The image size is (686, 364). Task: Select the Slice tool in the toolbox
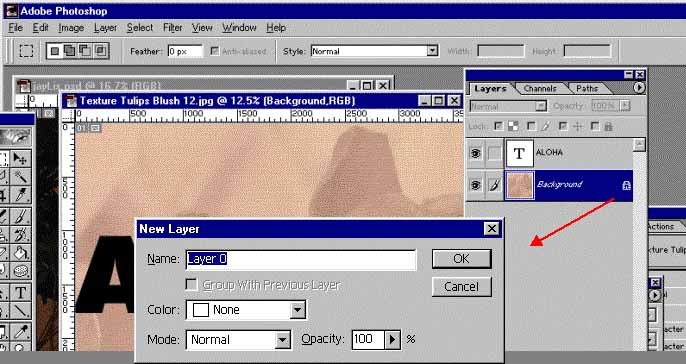(x=21, y=195)
